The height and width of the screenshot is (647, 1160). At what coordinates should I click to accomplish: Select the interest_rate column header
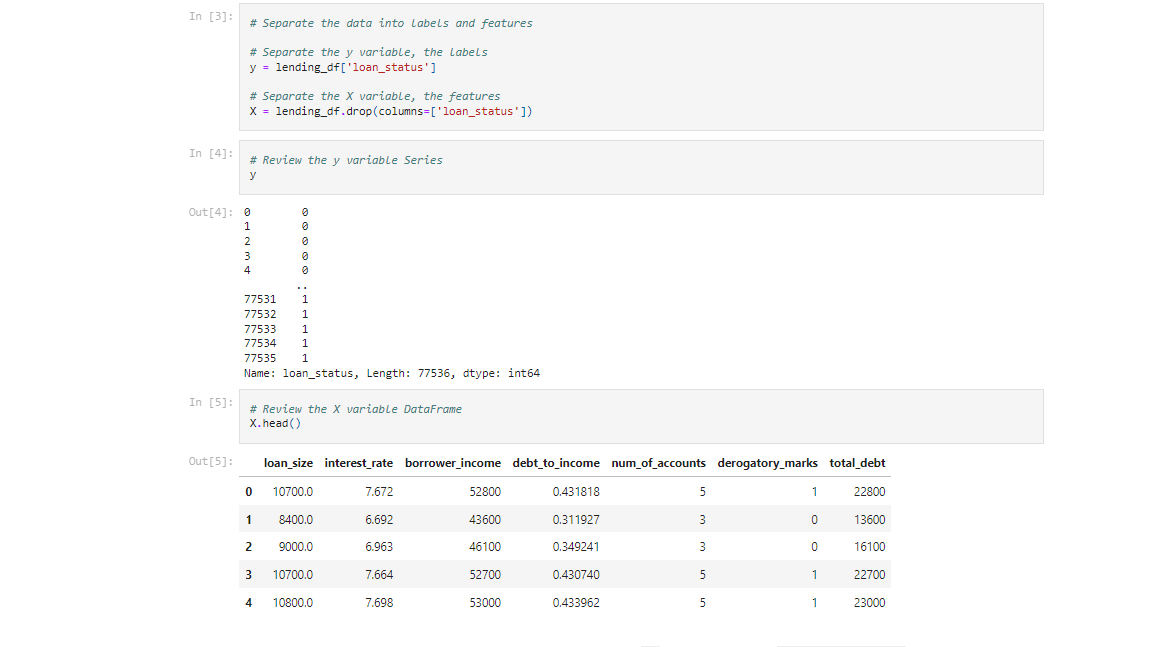[x=358, y=463]
